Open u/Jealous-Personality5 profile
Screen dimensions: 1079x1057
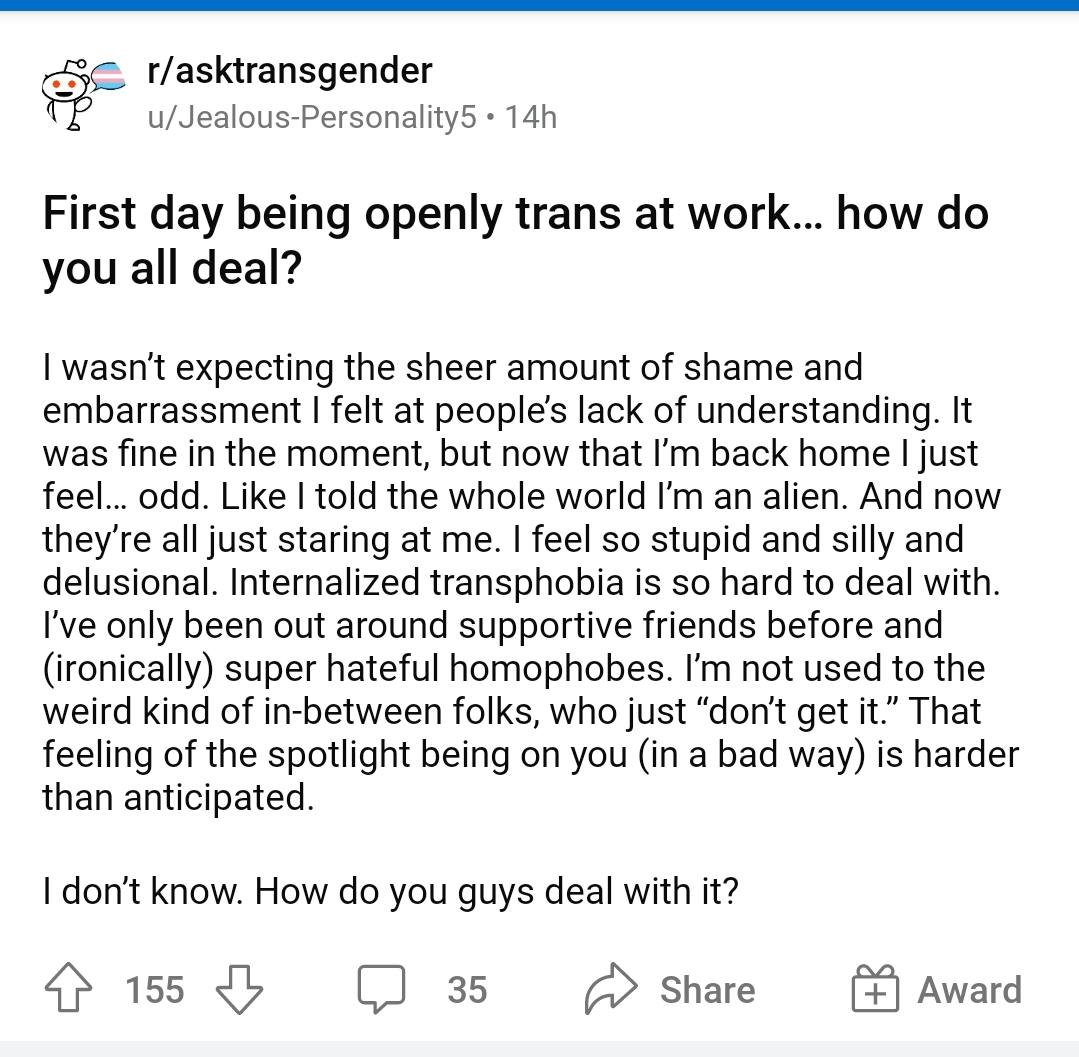click(x=312, y=117)
